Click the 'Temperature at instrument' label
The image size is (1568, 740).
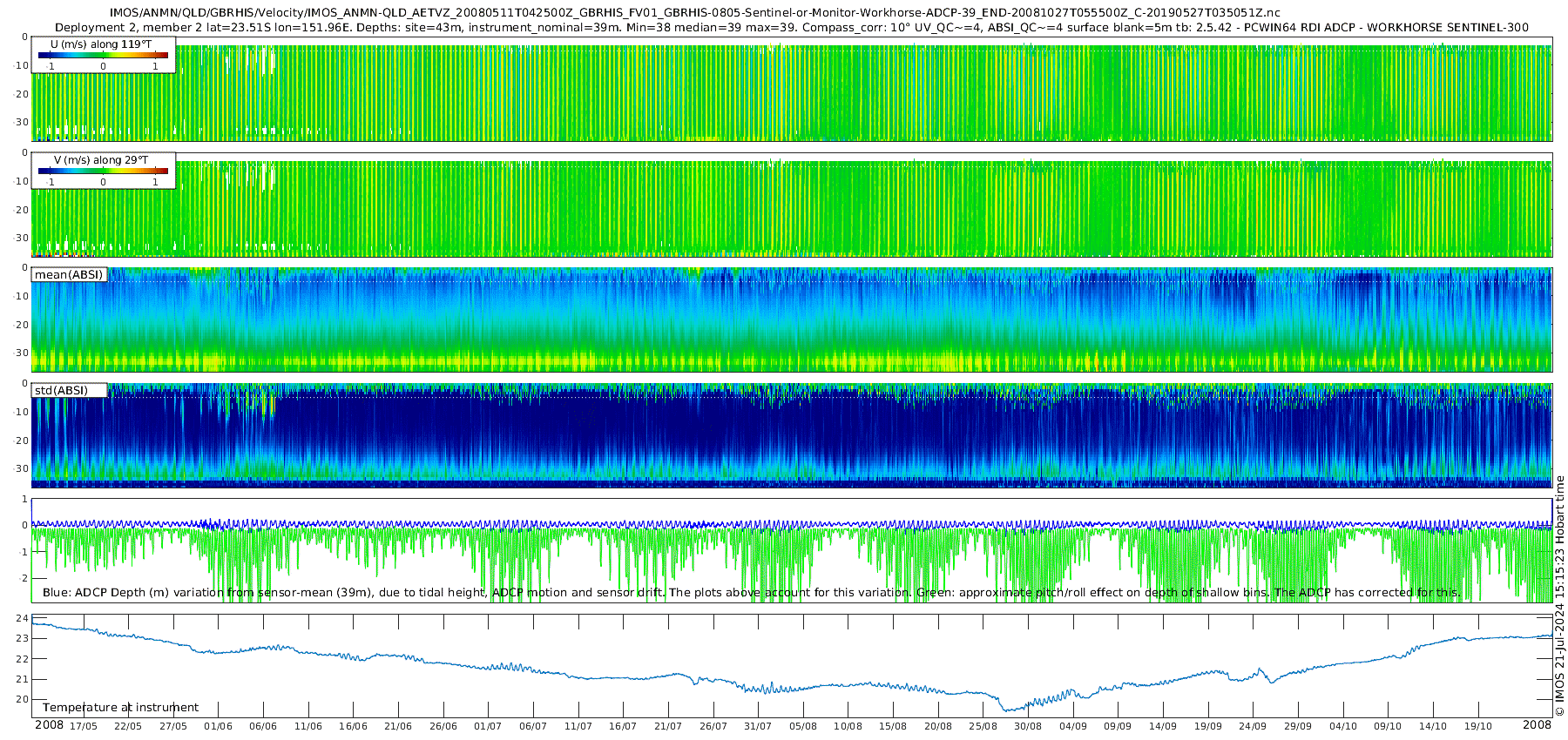(120, 708)
